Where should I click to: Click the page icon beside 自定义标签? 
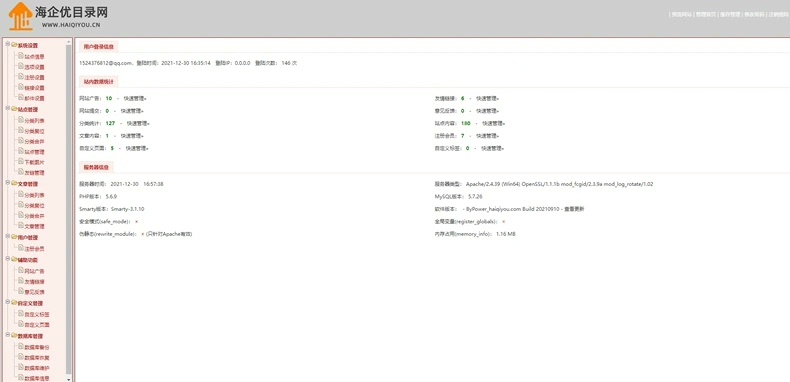point(21,314)
